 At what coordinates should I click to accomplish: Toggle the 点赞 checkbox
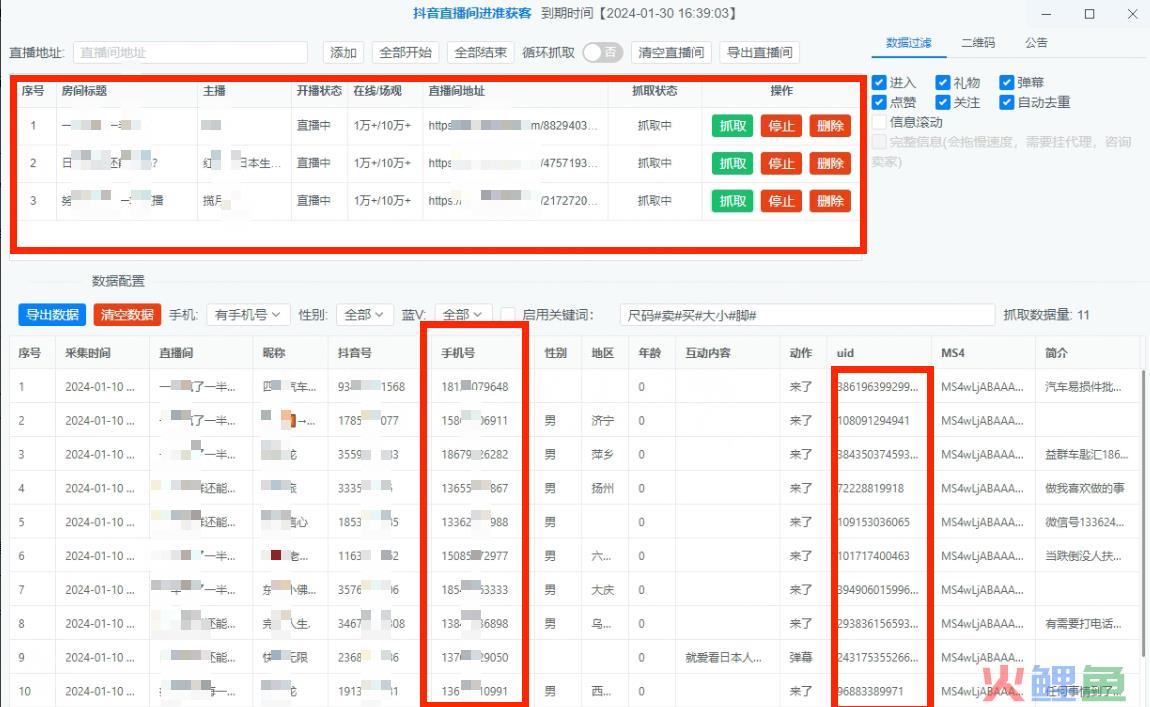click(x=879, y=103)
